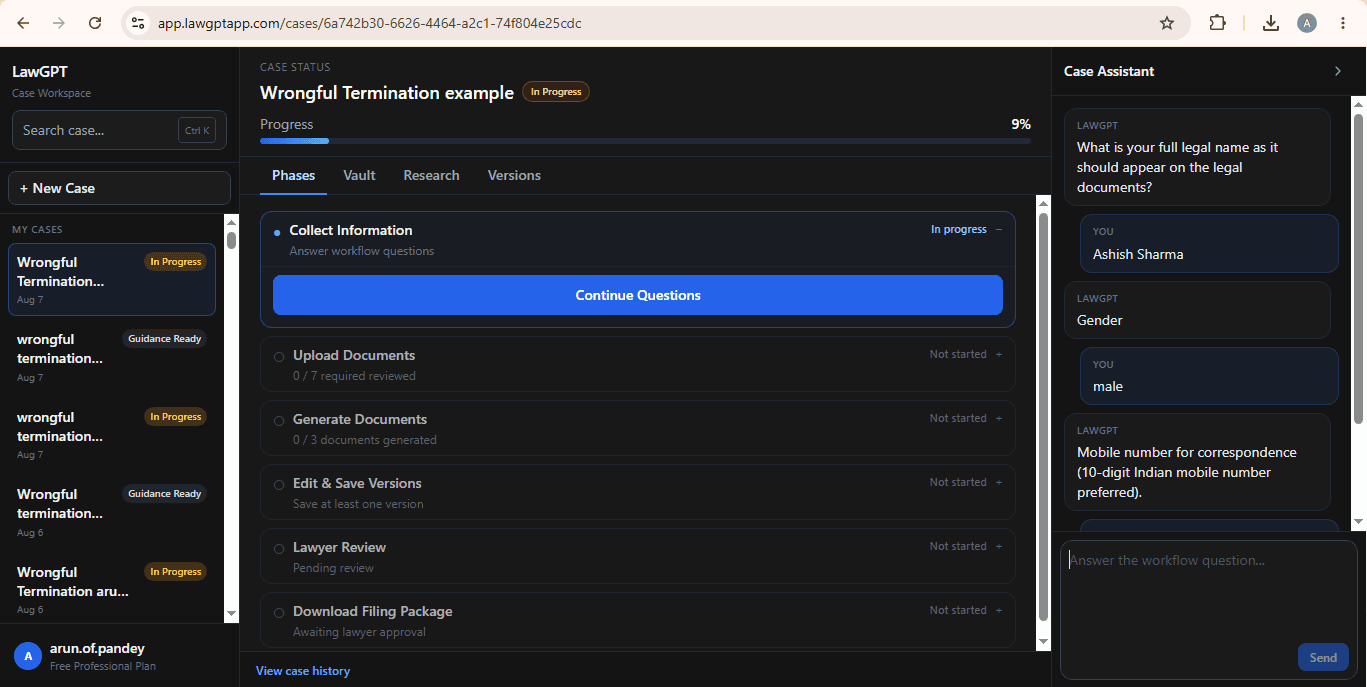Select the Edit & Save Versions status circle
This screenshot has width=1367, height=687.
(x=279, y=485)
